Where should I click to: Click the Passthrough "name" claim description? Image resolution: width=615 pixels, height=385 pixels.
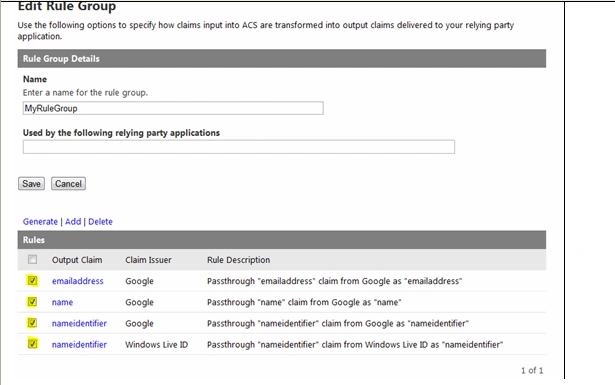coord(304,302)
